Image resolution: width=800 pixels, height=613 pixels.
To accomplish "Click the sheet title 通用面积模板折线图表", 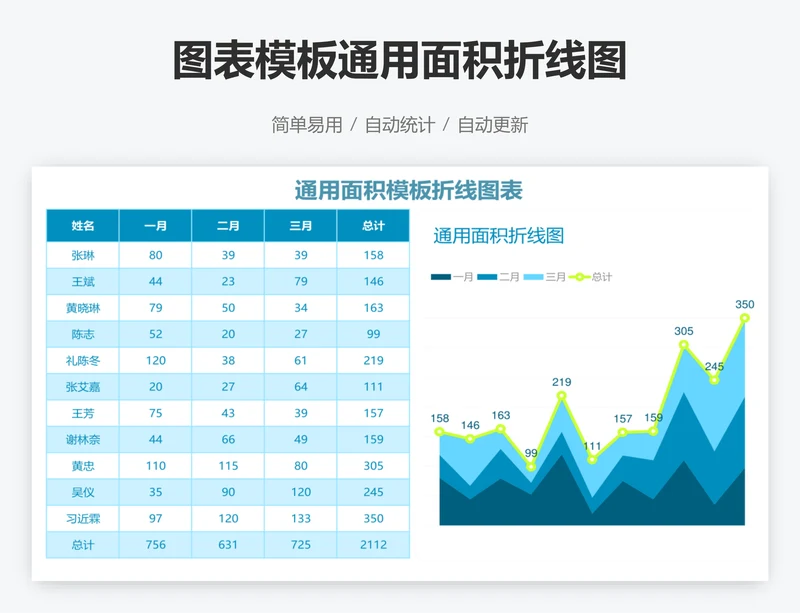I will click(x=409, y=190).
